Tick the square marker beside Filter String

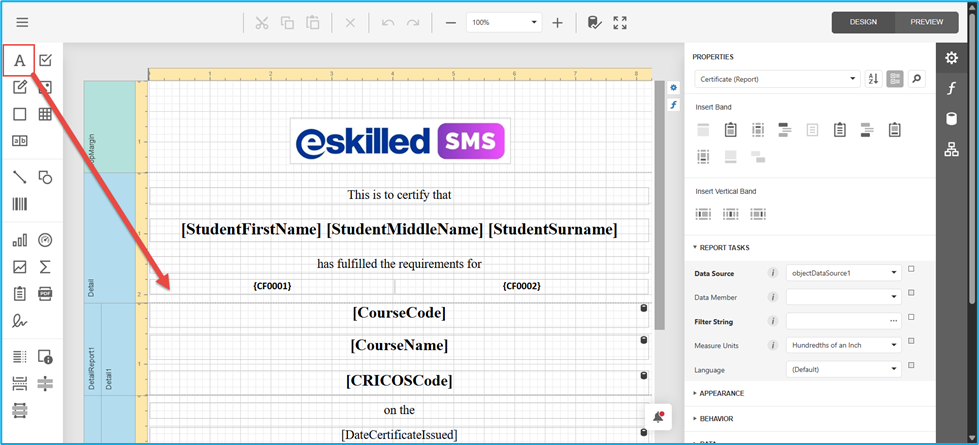coord(911,319)
